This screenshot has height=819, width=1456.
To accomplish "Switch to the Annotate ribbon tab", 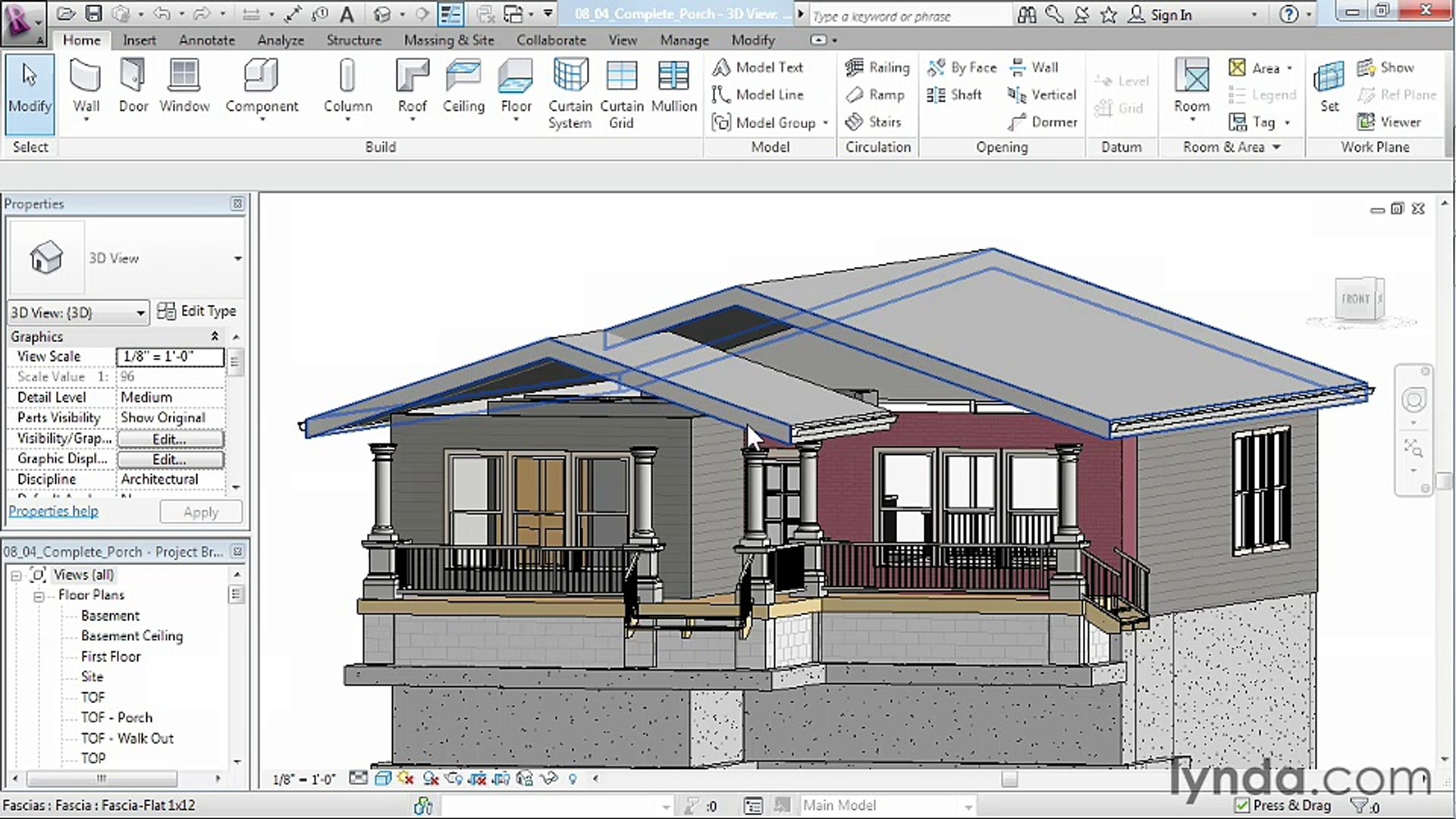I will click(x=206, y=40).
